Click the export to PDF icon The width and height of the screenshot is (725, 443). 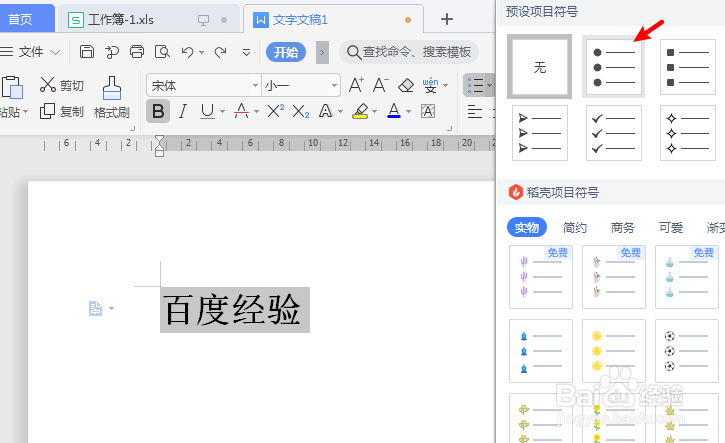pos(111,52)
